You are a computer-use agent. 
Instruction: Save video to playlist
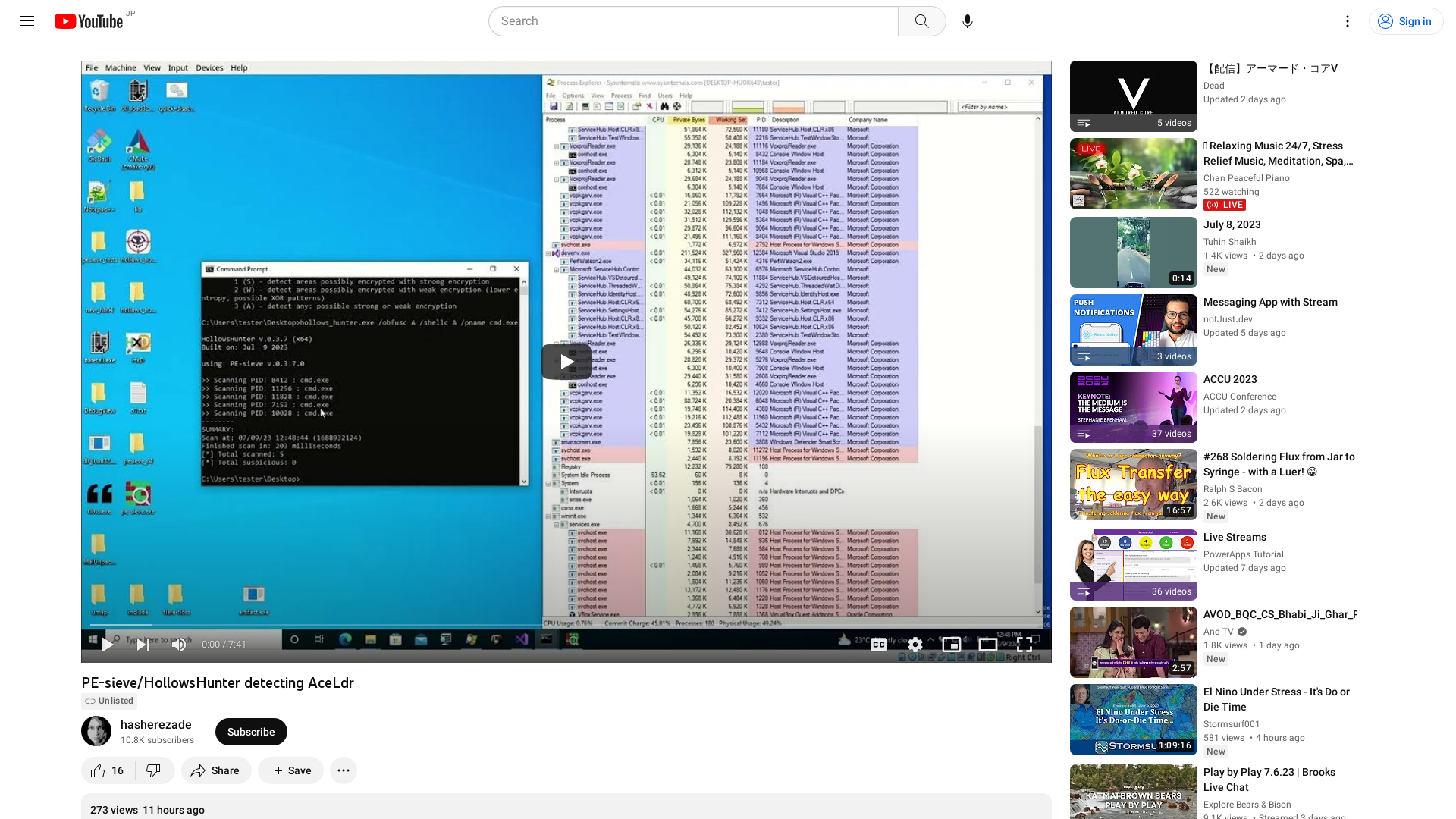tap(290, 770)
